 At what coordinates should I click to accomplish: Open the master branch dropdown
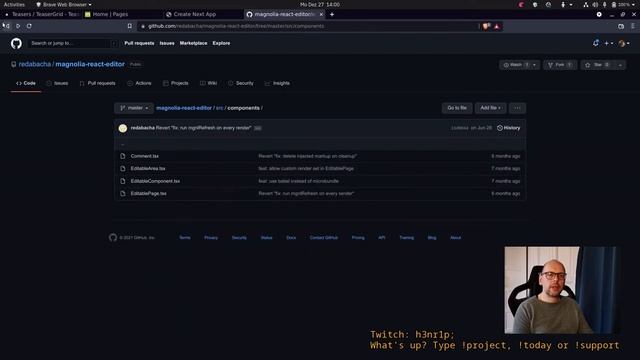point(134,108)
